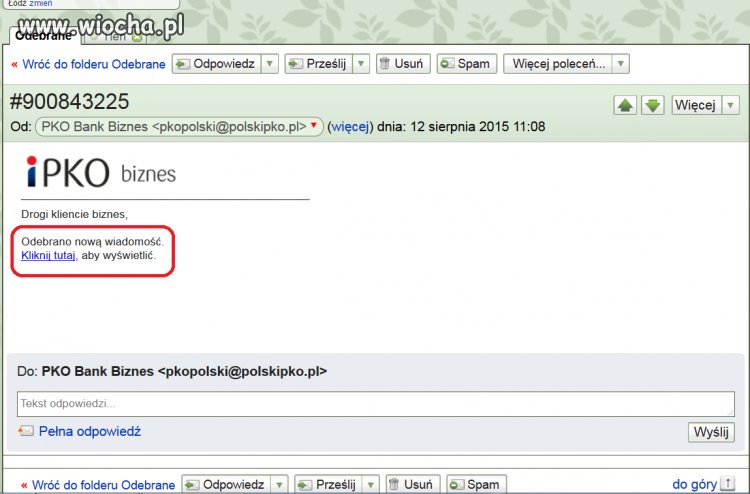Go back via top 'Wróć do folderu Odebrane' link
The image size is (750, 494).
point(94,64)
